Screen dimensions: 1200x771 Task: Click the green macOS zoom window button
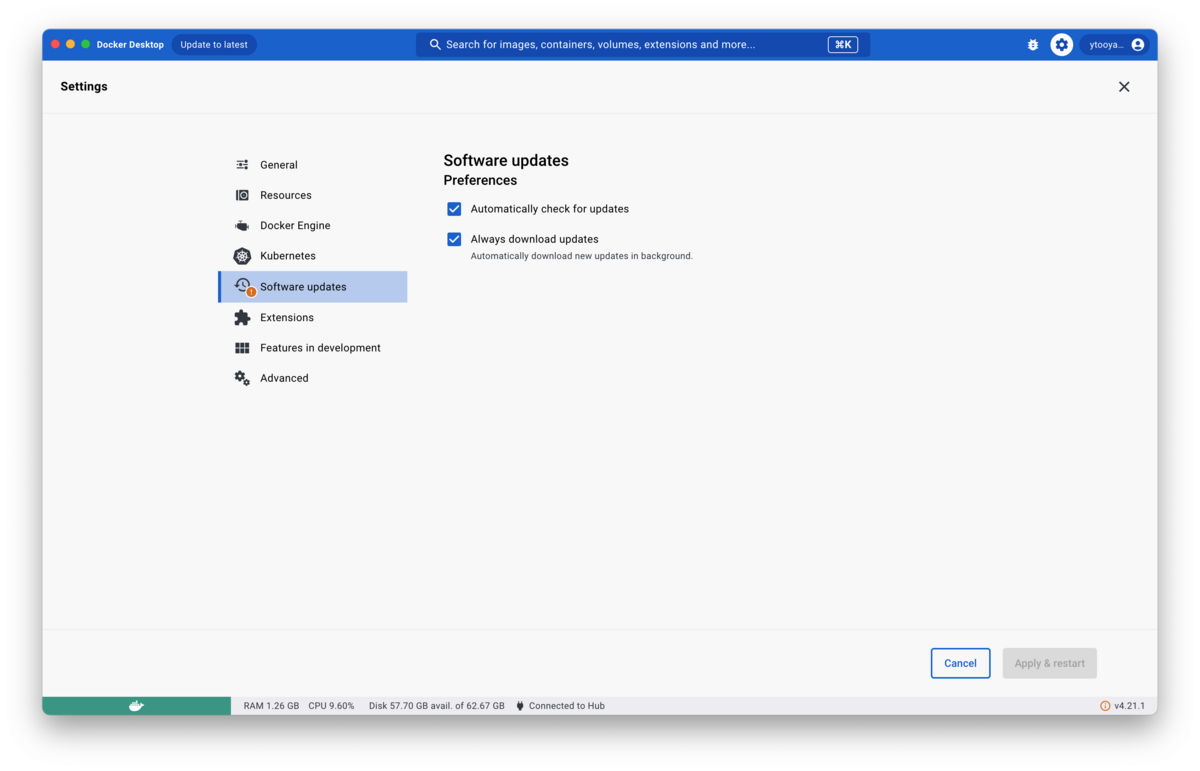tap(86, 44)
